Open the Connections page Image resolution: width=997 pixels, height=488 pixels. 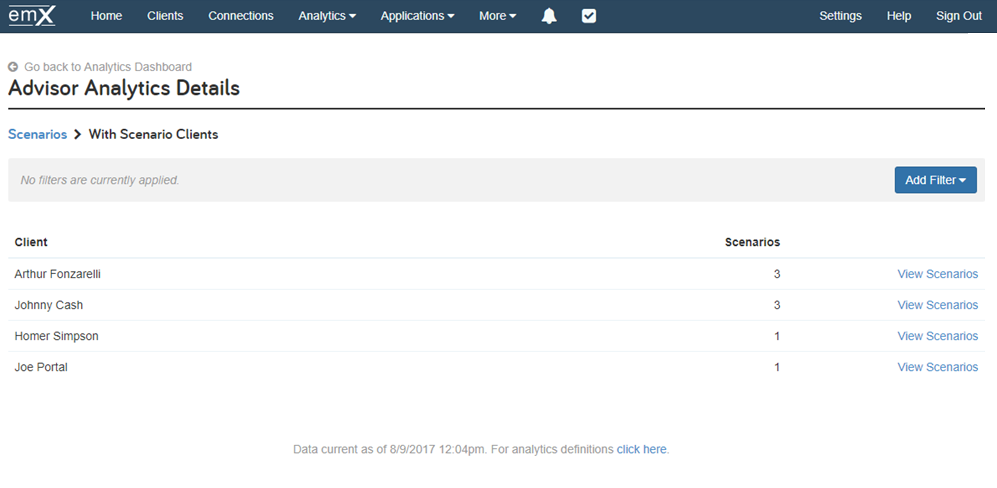(x=241, y=16)
